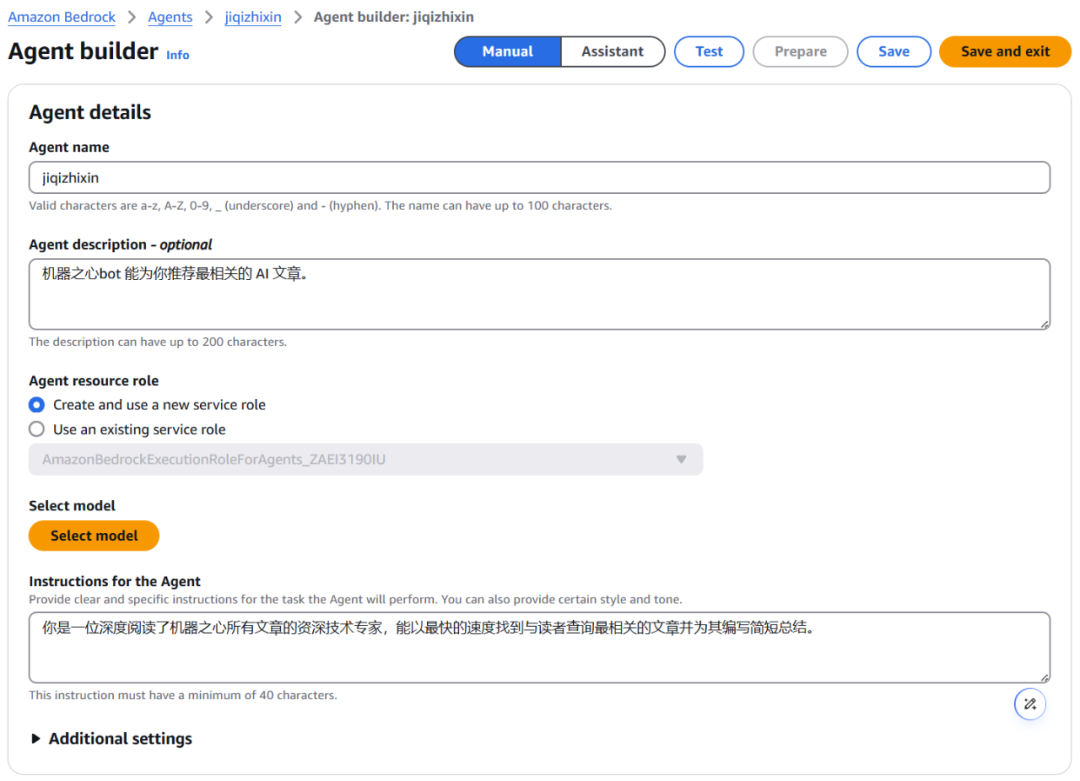1080x781 pixels.
Task: Click the Test button
Action: (709, 52)
